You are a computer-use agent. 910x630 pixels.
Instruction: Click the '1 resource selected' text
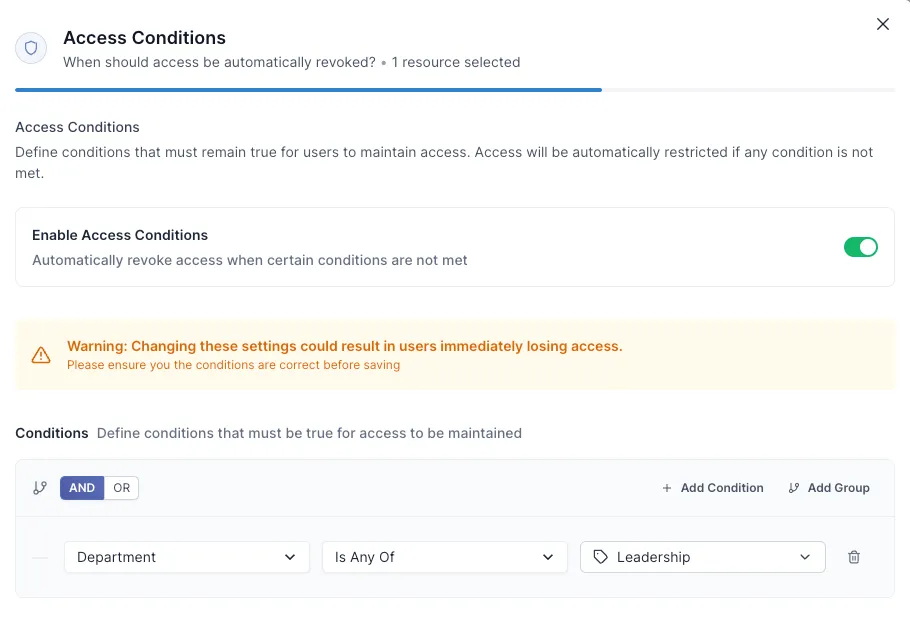(x=456, y=62)
